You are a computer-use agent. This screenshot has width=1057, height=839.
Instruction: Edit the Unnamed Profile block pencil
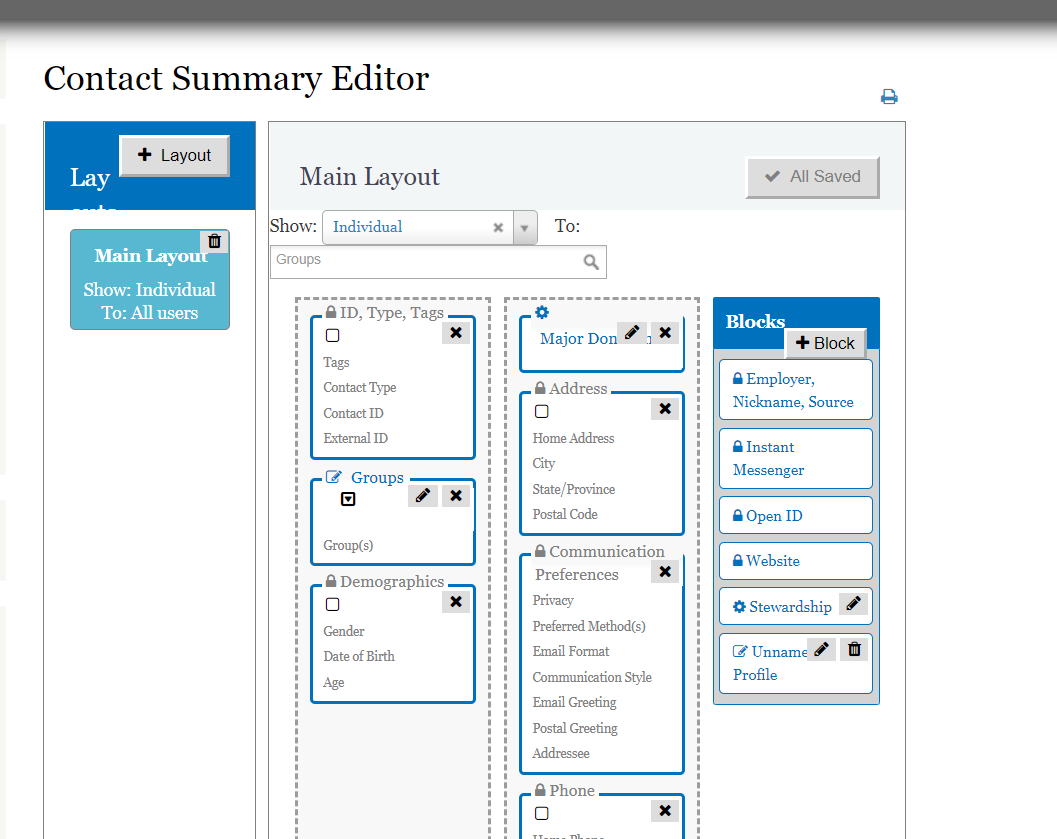point(821,650)
